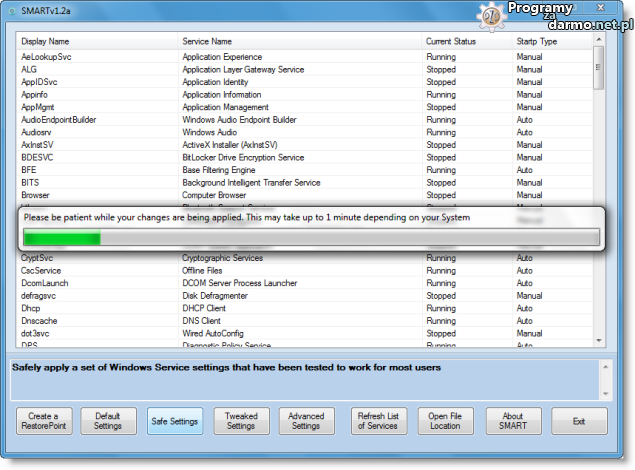Select the AppIDSvc row

coord(304,82)
